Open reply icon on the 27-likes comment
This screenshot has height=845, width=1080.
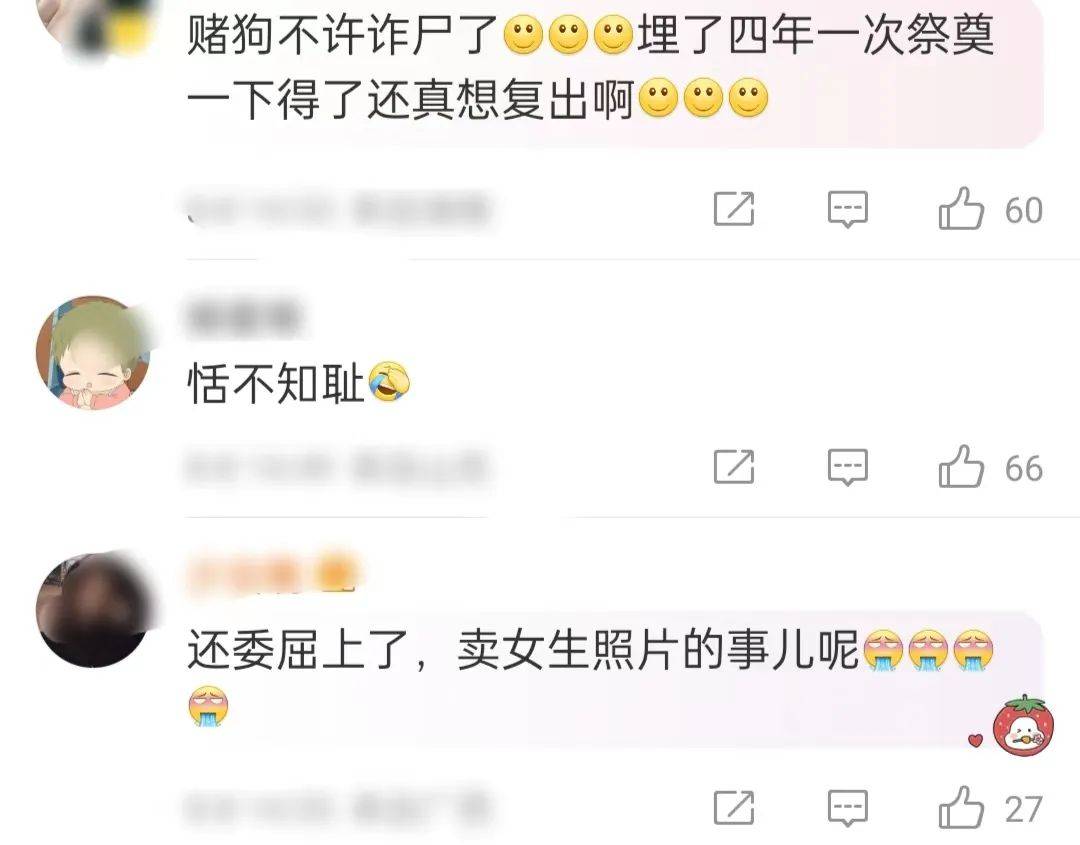pyautogui.click(x=848, y=808)
